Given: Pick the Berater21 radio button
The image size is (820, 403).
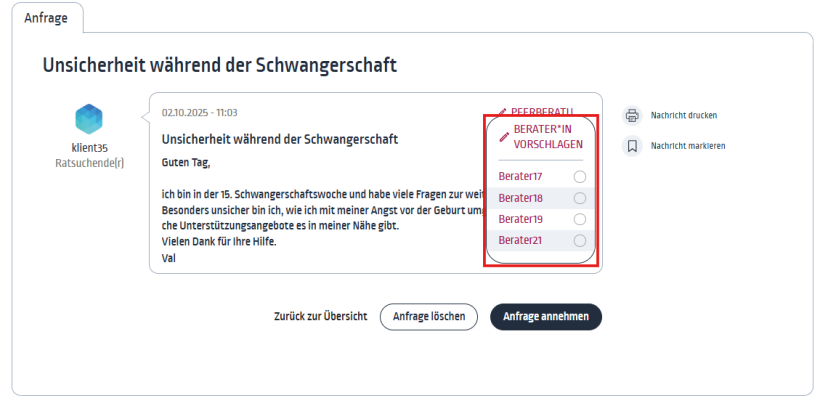Looking at the screenshot, I should (579, 240).
